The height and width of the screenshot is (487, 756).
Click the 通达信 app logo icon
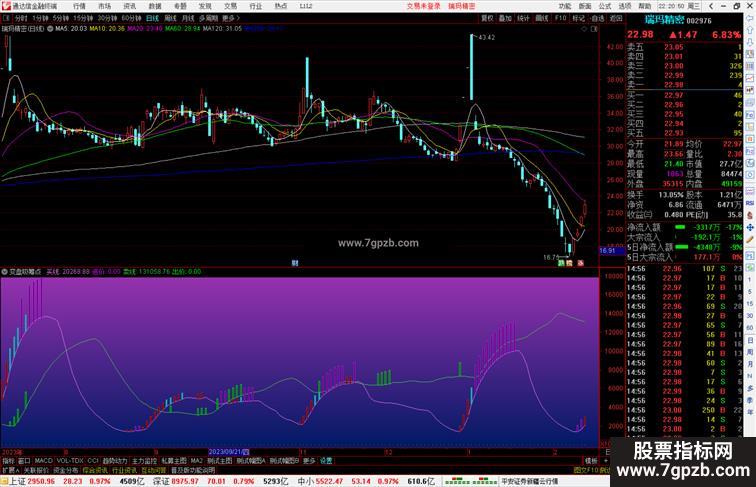pos(6,6)
